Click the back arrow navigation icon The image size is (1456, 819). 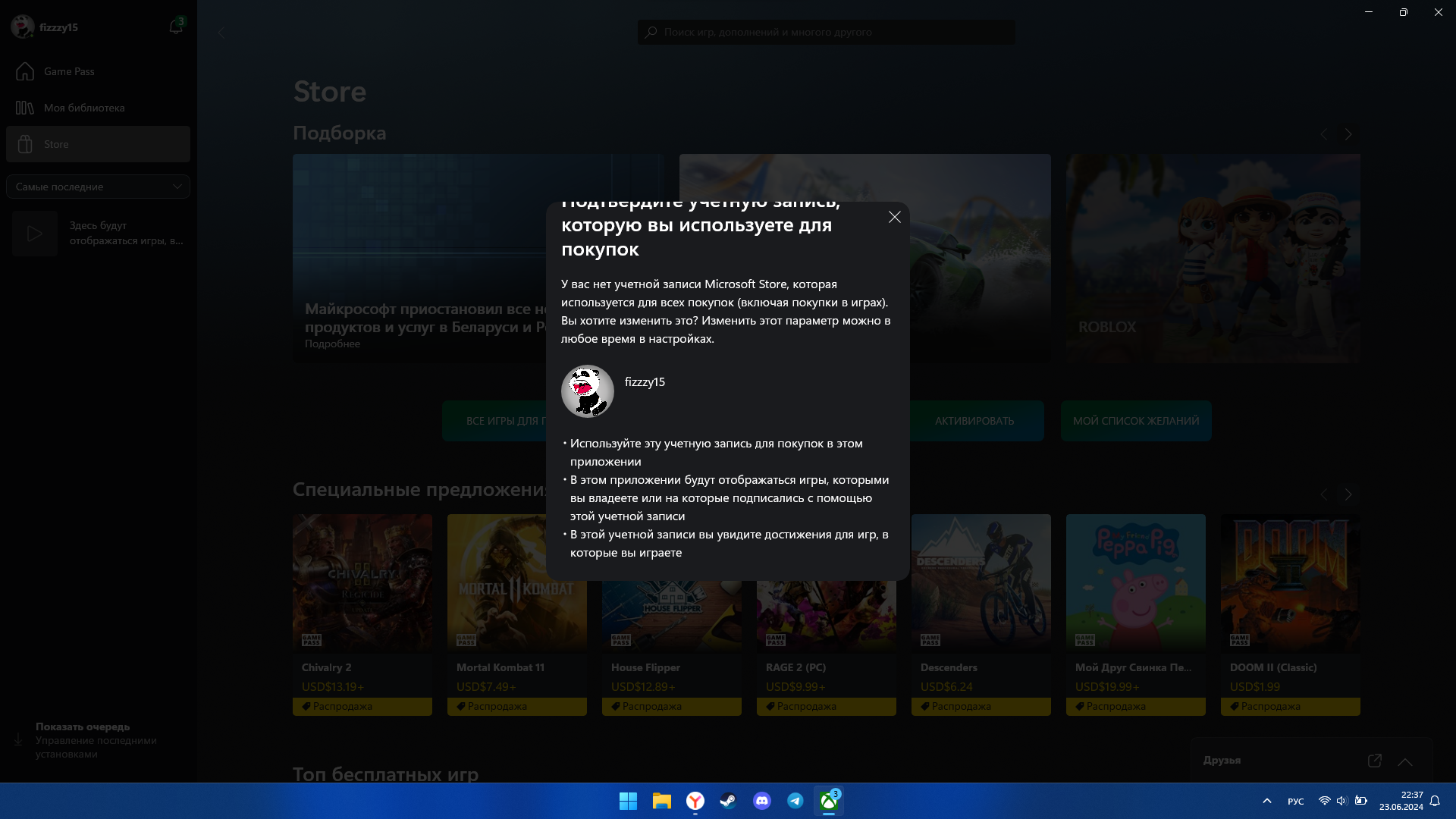click(221, 33)
